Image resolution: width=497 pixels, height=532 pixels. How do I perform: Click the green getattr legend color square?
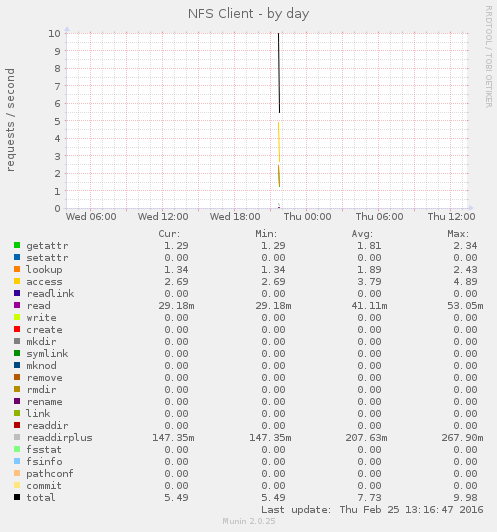point(17,245)
